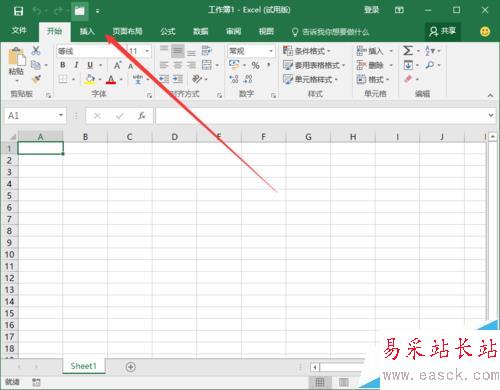Click the Increase Decimal icon
This screenshot has width=500, height=390.
click(234, 79)
